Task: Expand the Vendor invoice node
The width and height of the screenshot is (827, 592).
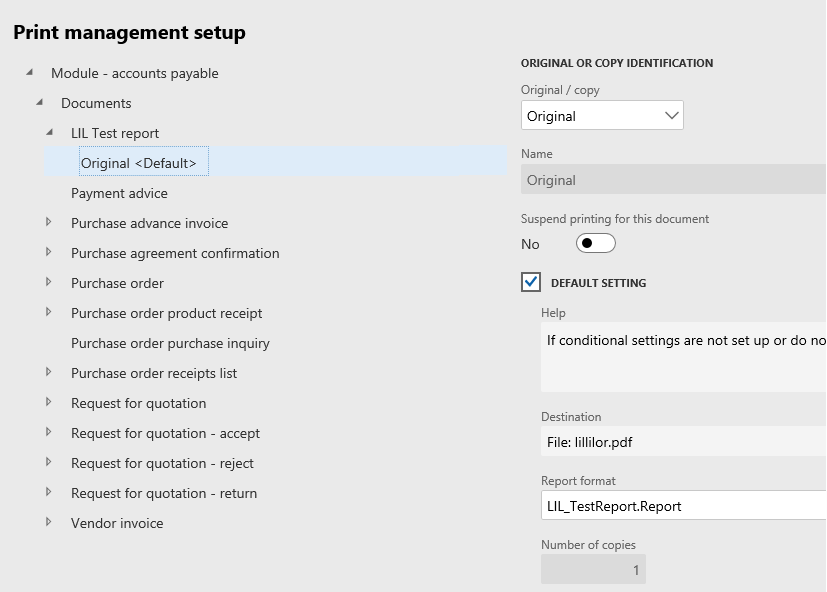Action: tap(49, 523)
